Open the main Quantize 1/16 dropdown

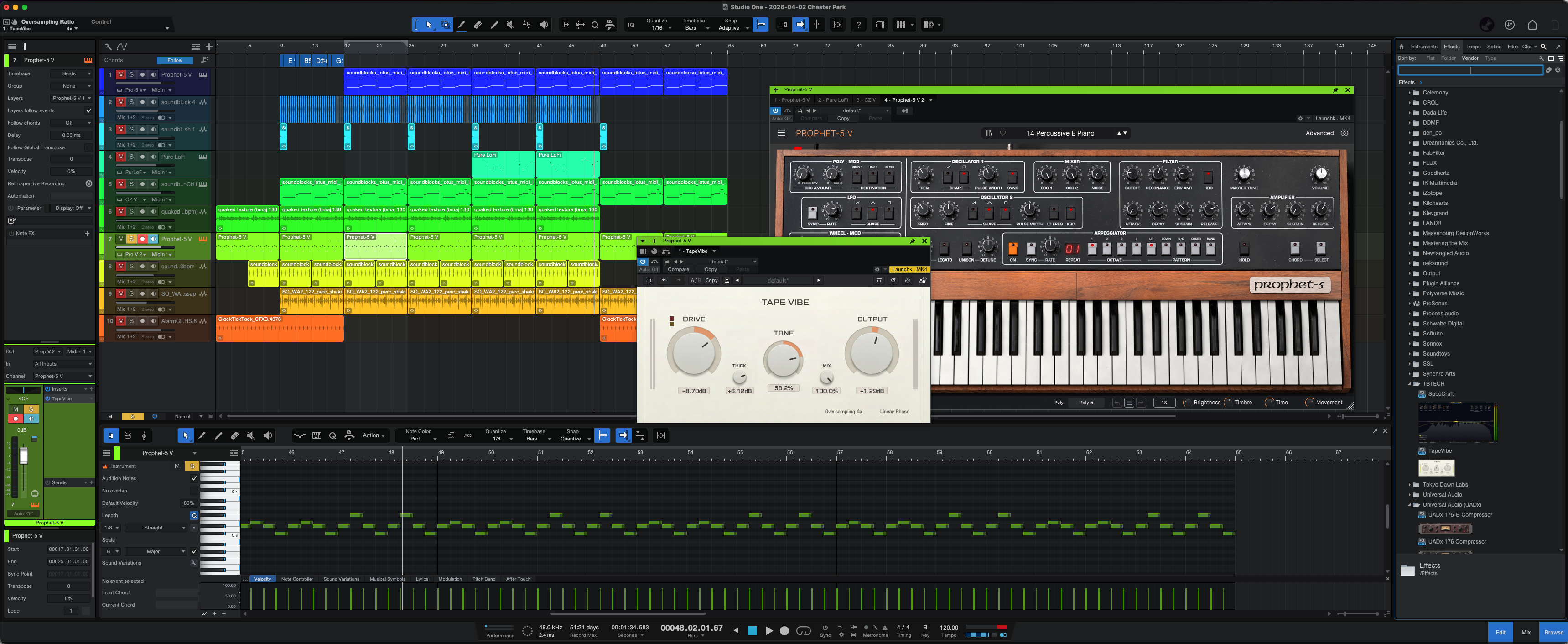(658, 28)
